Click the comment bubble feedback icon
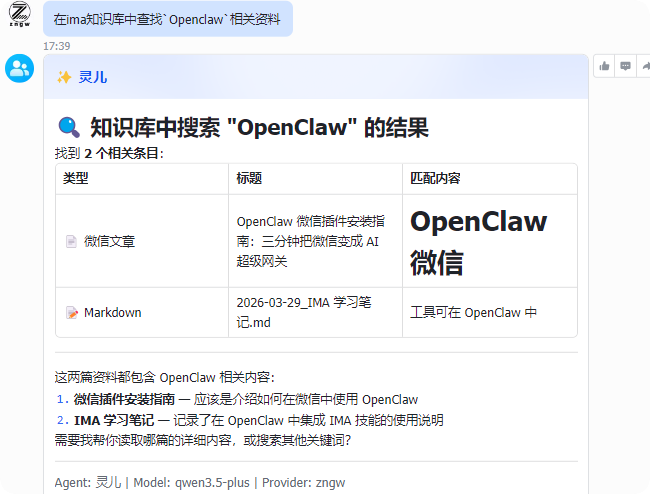Image resolution: width=650 pixels, height=494 pixels. point(625,66)
